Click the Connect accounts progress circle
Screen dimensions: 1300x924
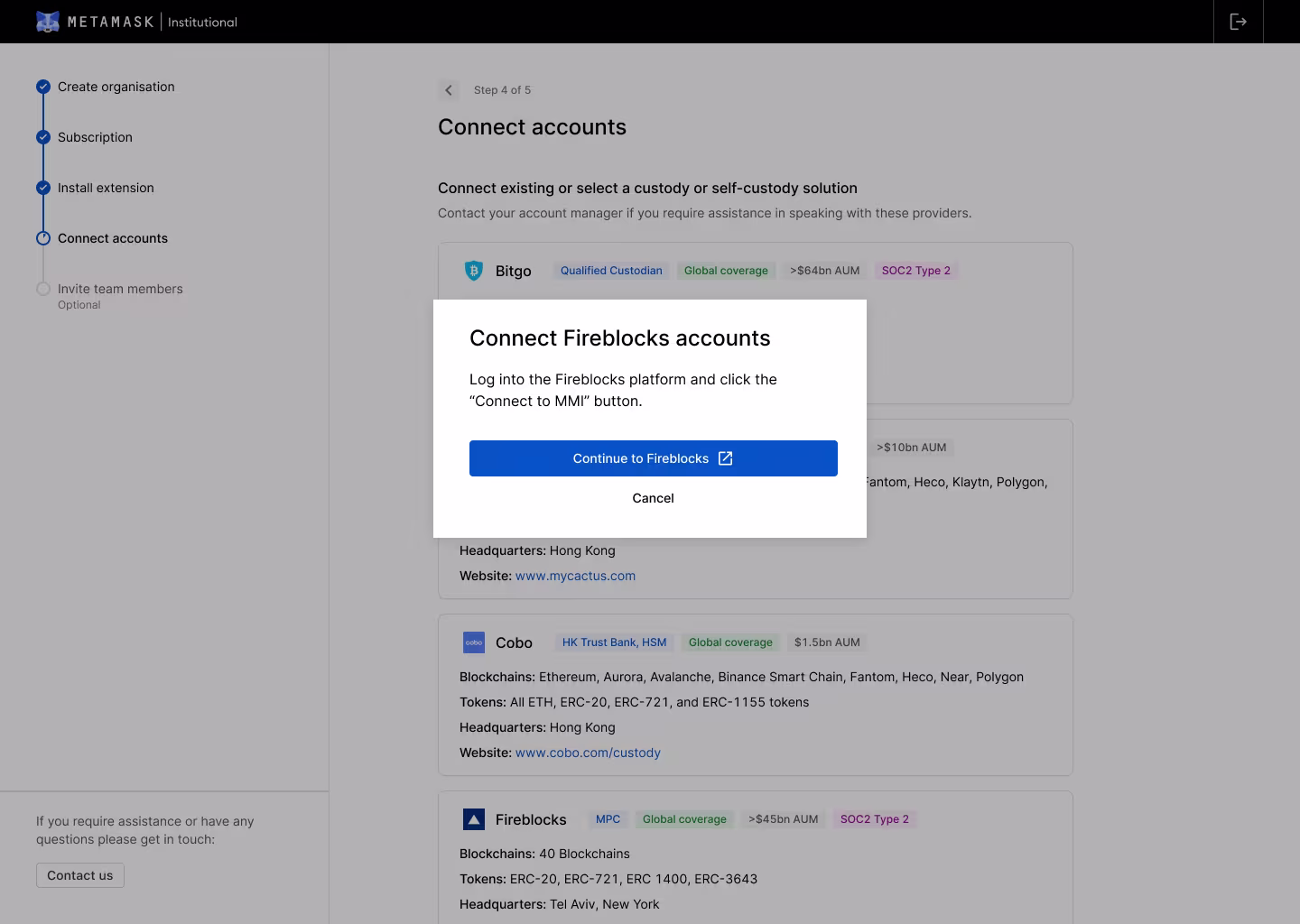tap(43, 238)
